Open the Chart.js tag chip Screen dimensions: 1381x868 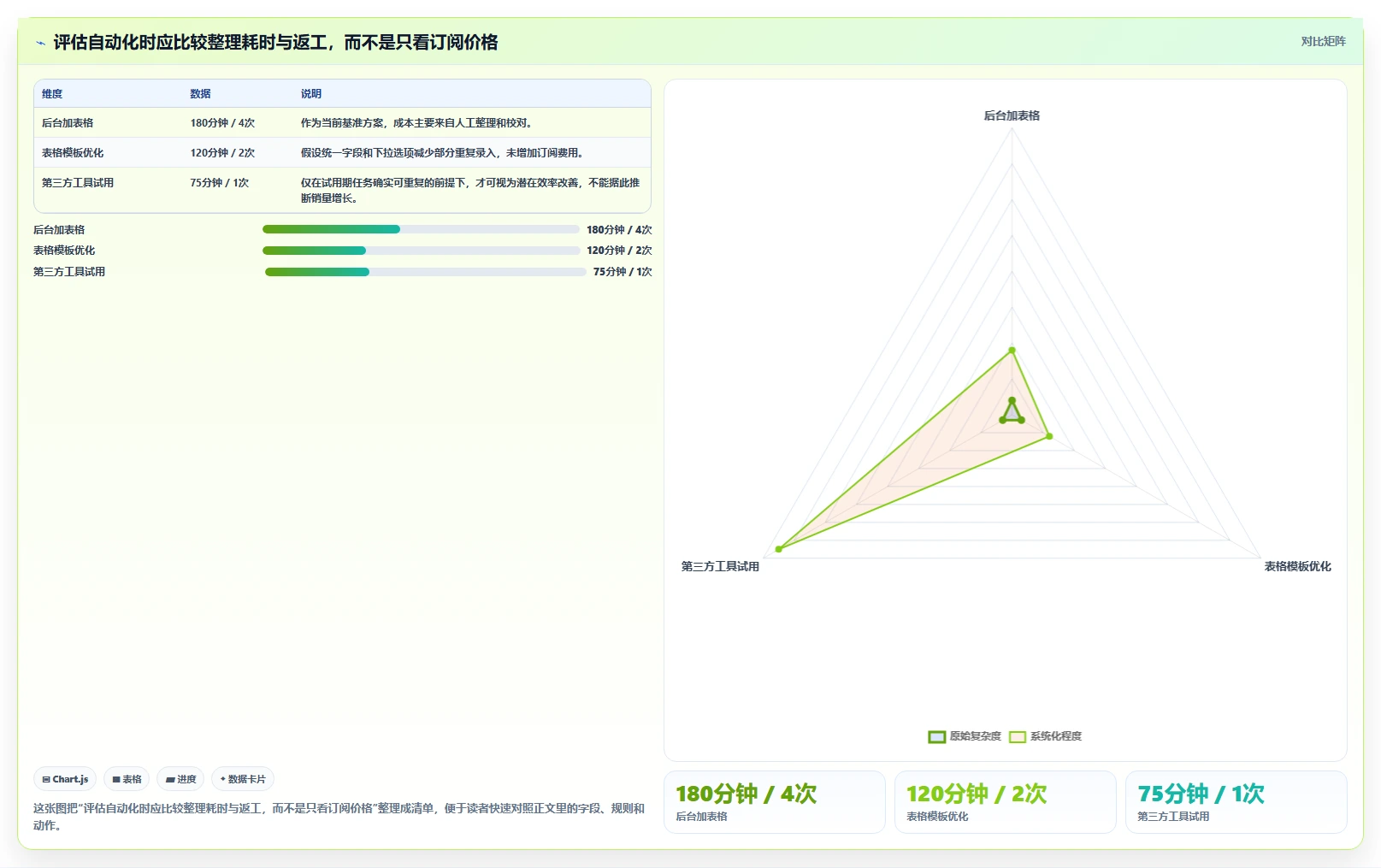65,779
